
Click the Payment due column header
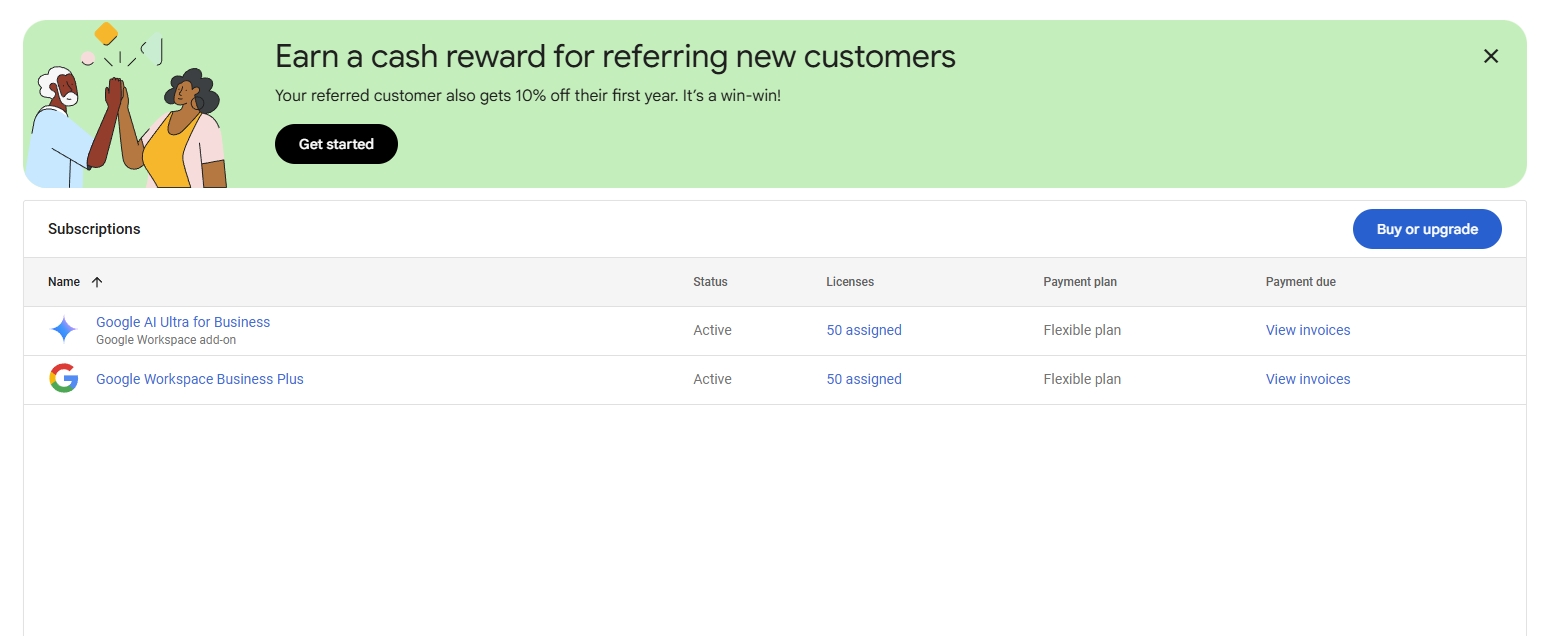tap(1300, 282)
